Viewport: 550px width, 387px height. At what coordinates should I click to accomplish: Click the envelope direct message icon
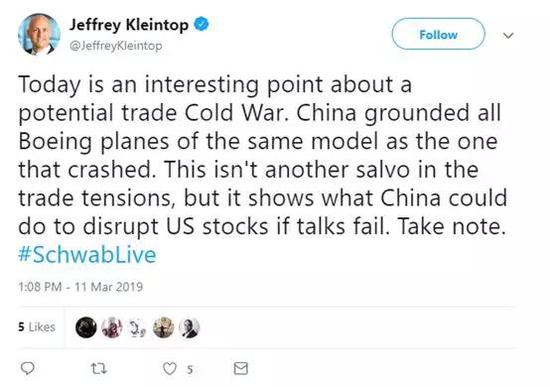click(x=241, y=368)
